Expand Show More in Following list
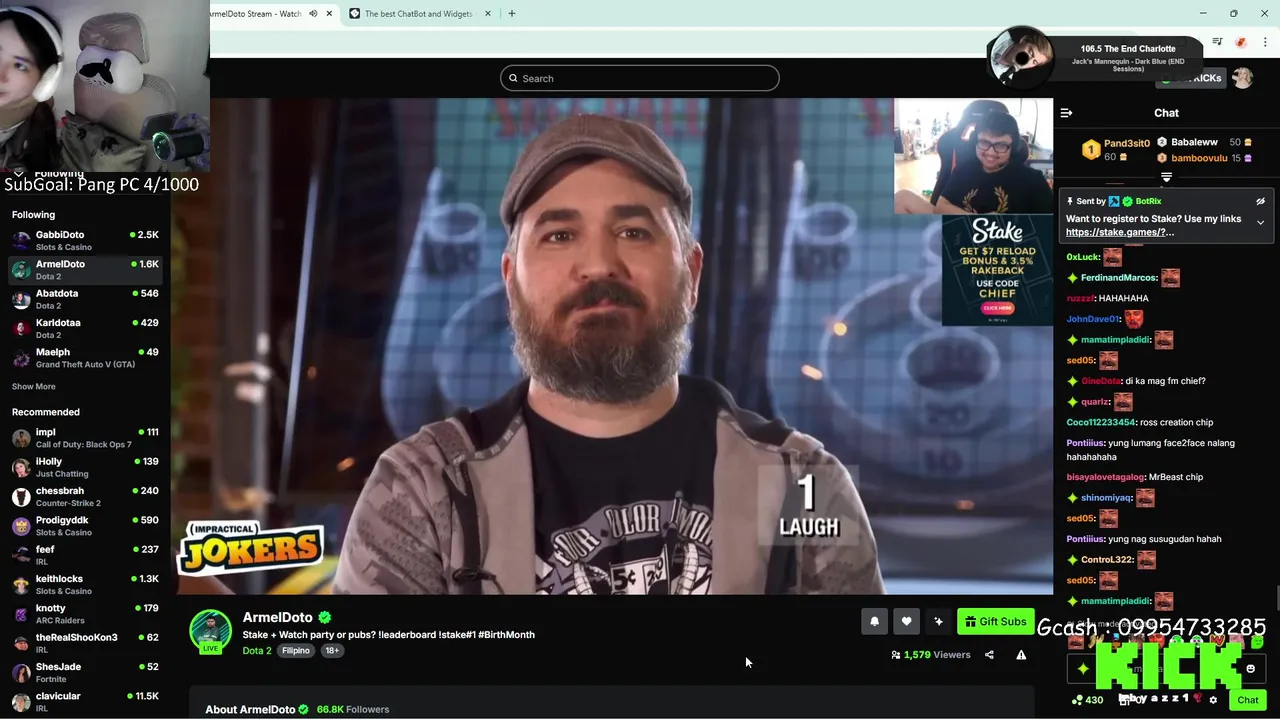 (34, 387)
